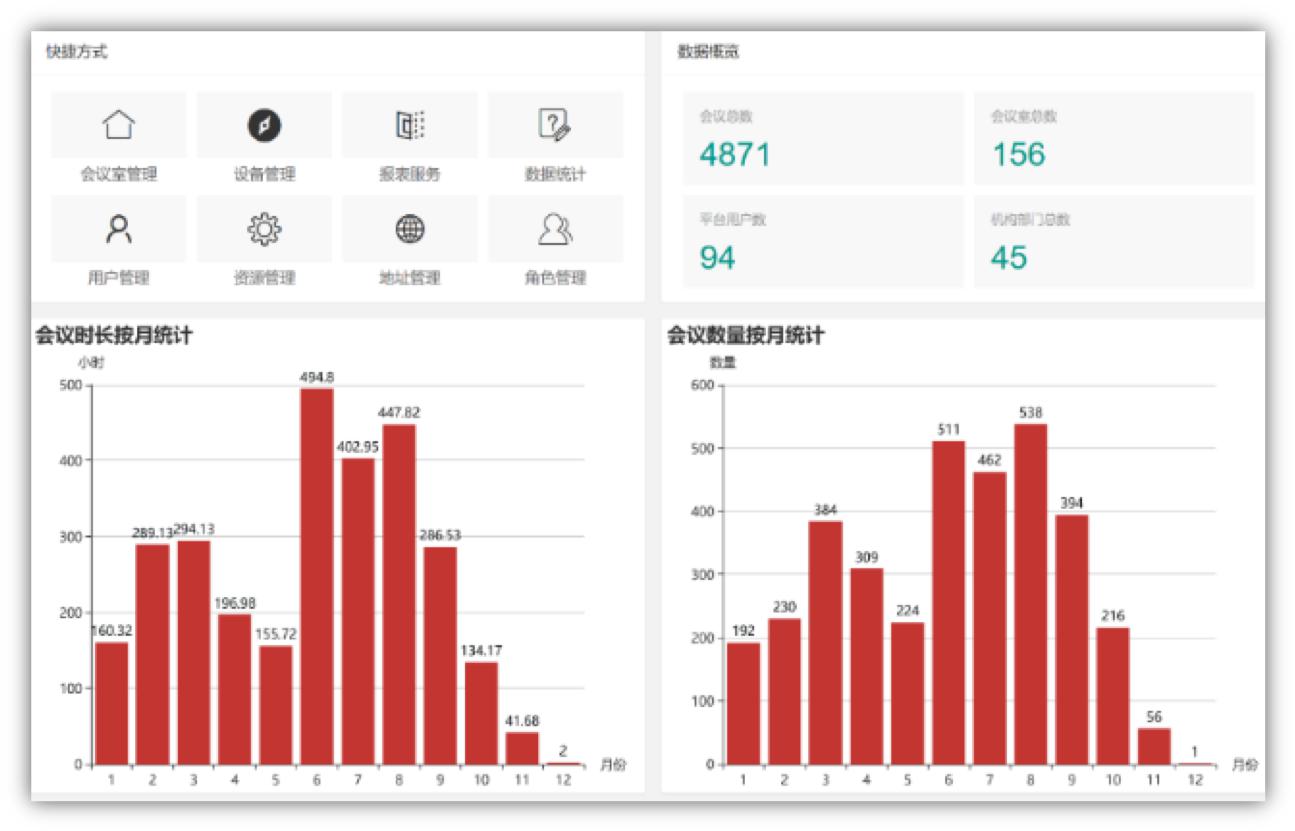Open 用户管理 person icon
The width and height of the screenshot is (1295, 831).
point(119,229)
